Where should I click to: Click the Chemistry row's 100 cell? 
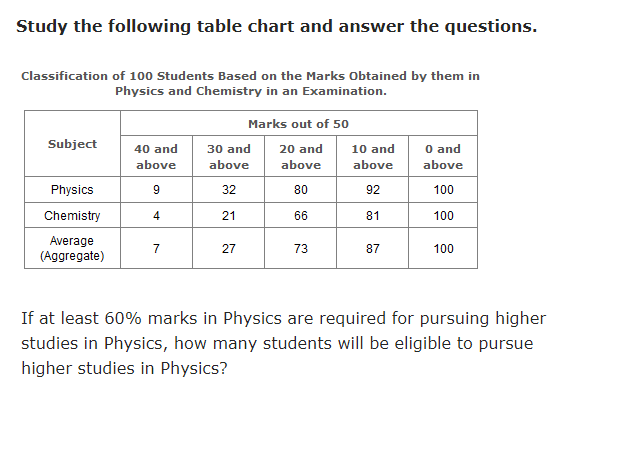coord(444,216)
